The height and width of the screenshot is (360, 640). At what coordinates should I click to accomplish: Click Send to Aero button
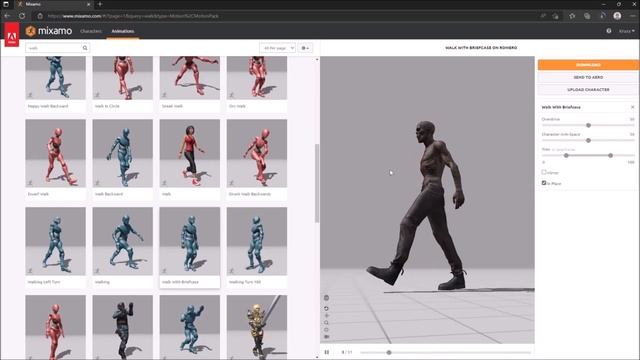coord(588,77)
